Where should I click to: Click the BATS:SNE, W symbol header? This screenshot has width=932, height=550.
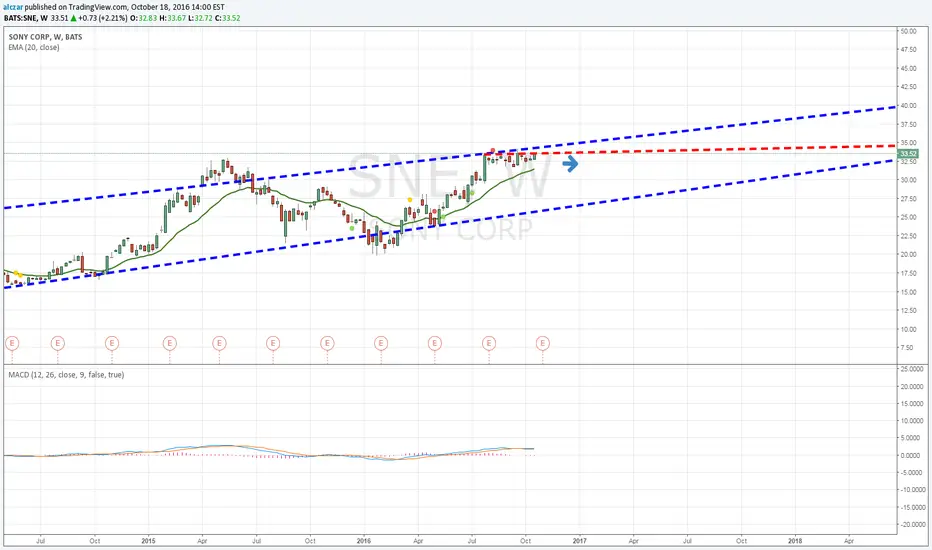(x=26, y=18)
